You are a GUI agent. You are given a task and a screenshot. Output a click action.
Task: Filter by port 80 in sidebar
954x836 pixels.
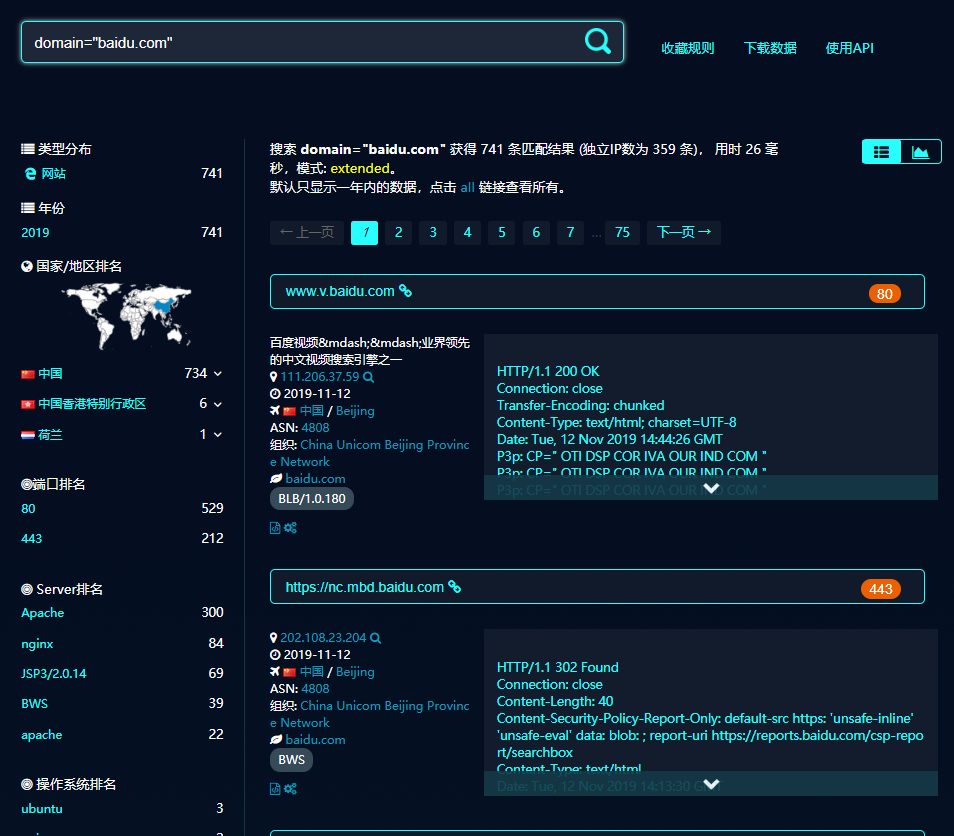click(x=28, y=509)
